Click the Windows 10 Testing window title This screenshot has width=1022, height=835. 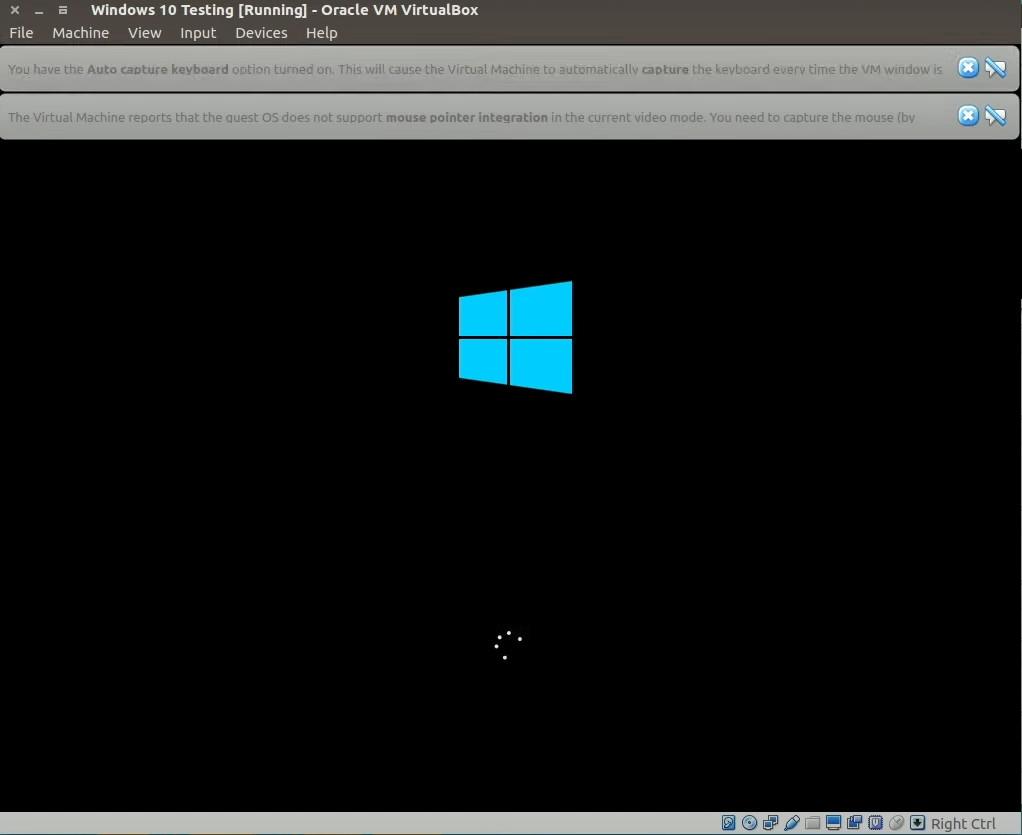(x=284, y=10)
